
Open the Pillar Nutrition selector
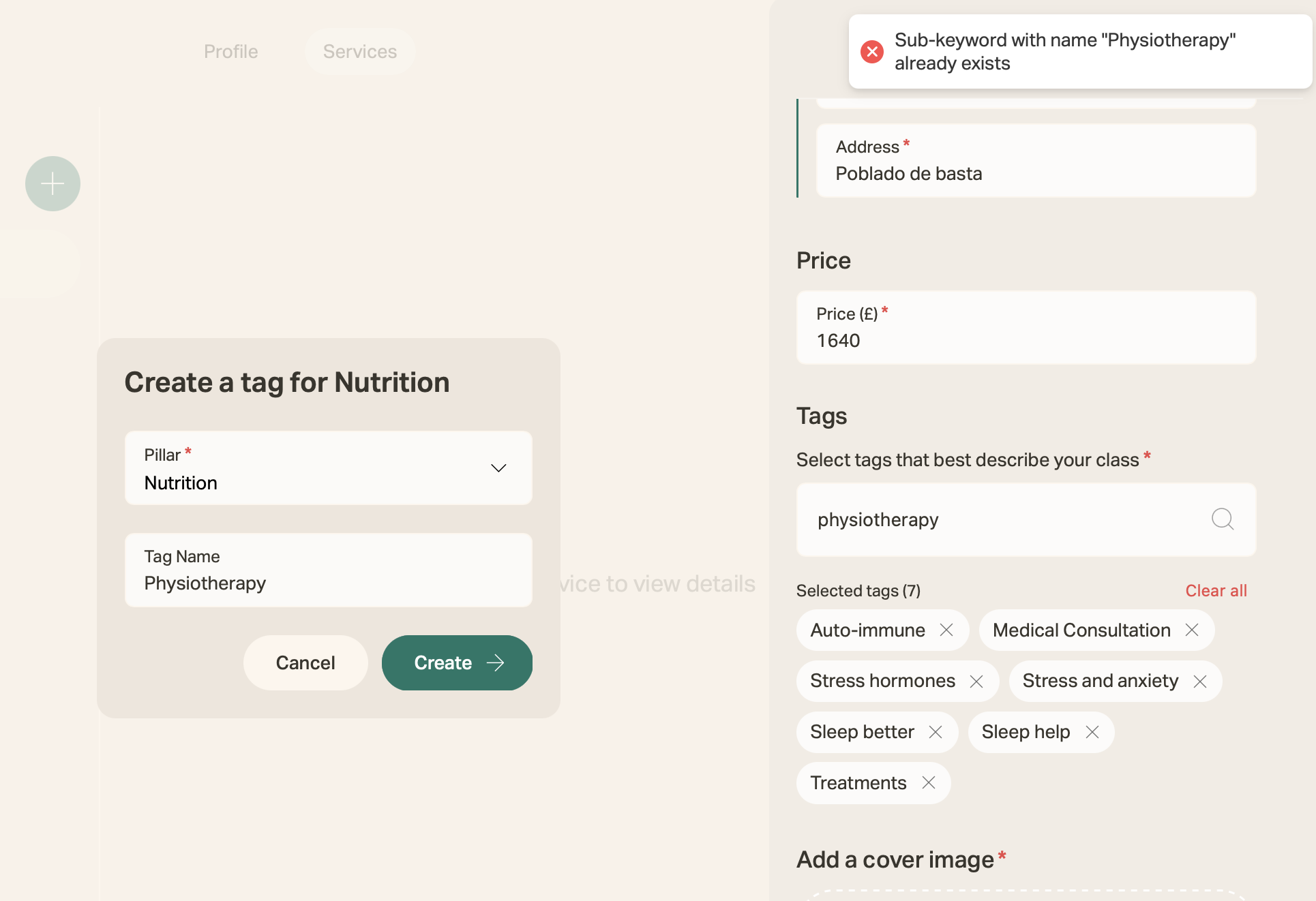(329, 468)
